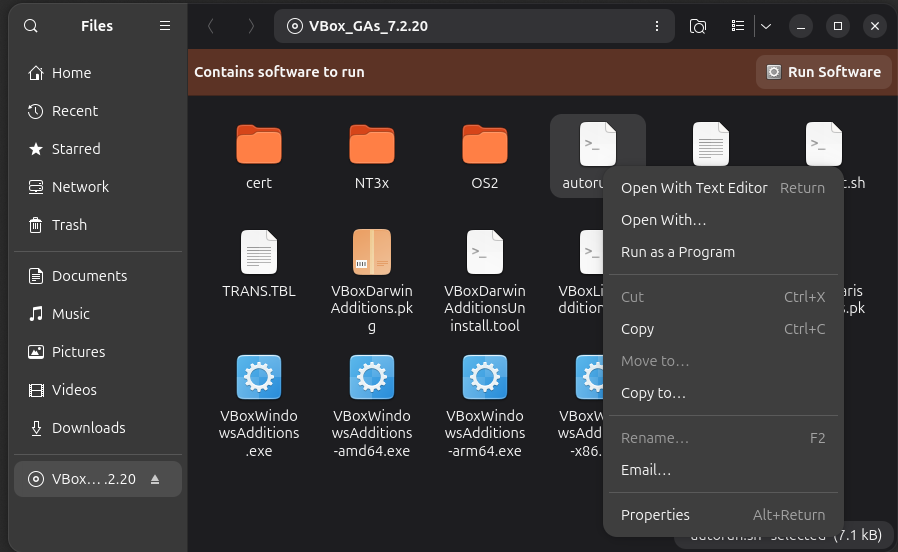The image size is (898, 552).
Task: Click the text document icon beside autorun.sh
Action: tap(711, 144)
